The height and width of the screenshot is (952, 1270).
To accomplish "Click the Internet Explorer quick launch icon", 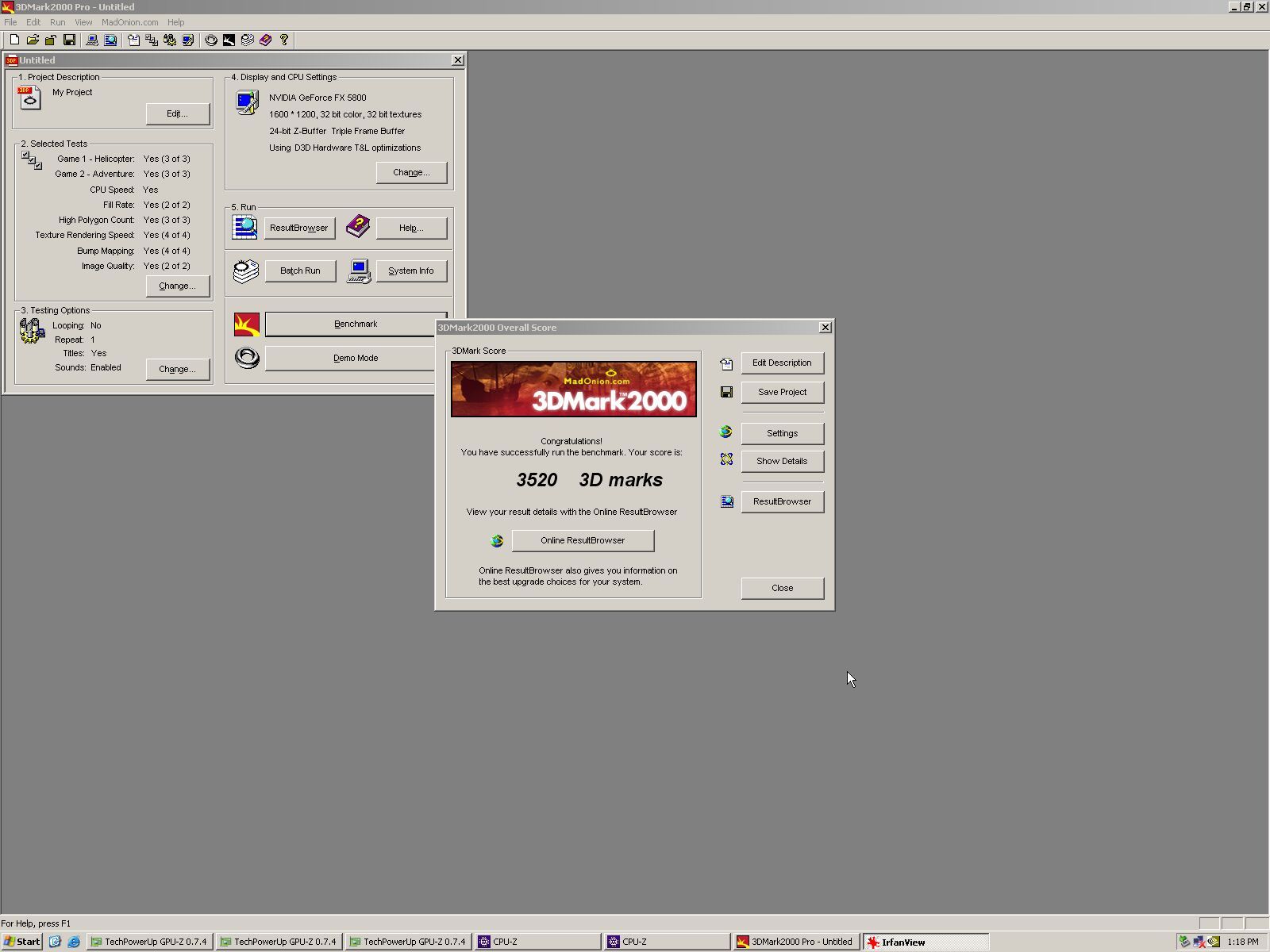I will [x=74, y=942].
